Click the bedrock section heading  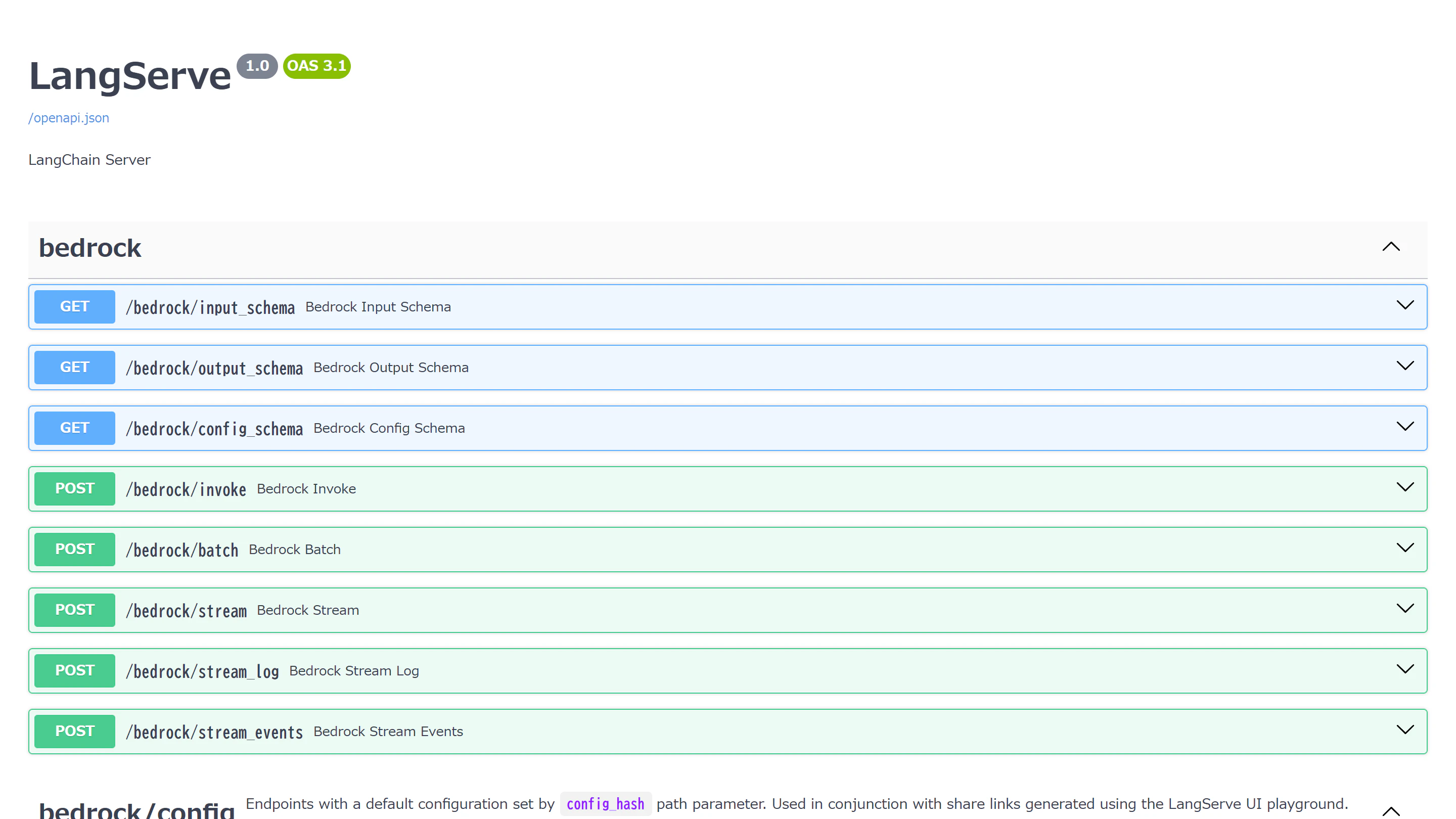[x=90, y=248]
